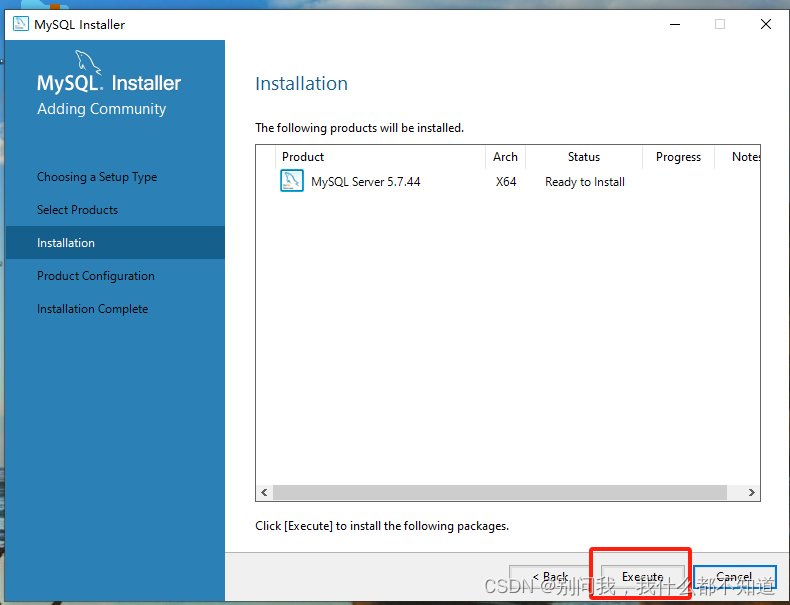Click the Status column header
The height and width of the screenshot is (605, 790).
(583, 157)
